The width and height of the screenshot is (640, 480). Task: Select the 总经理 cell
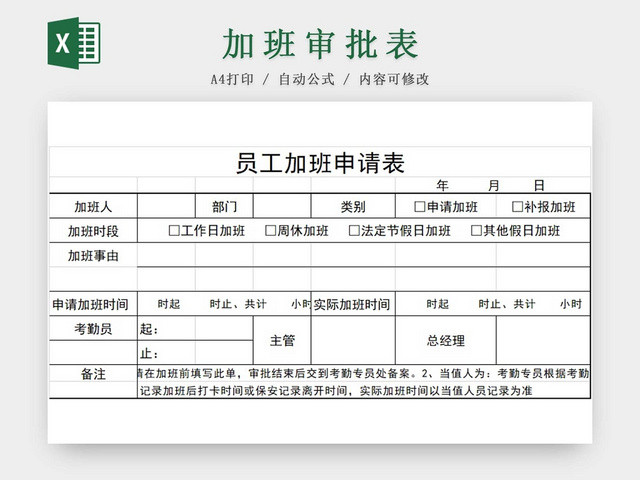[446, 340]
